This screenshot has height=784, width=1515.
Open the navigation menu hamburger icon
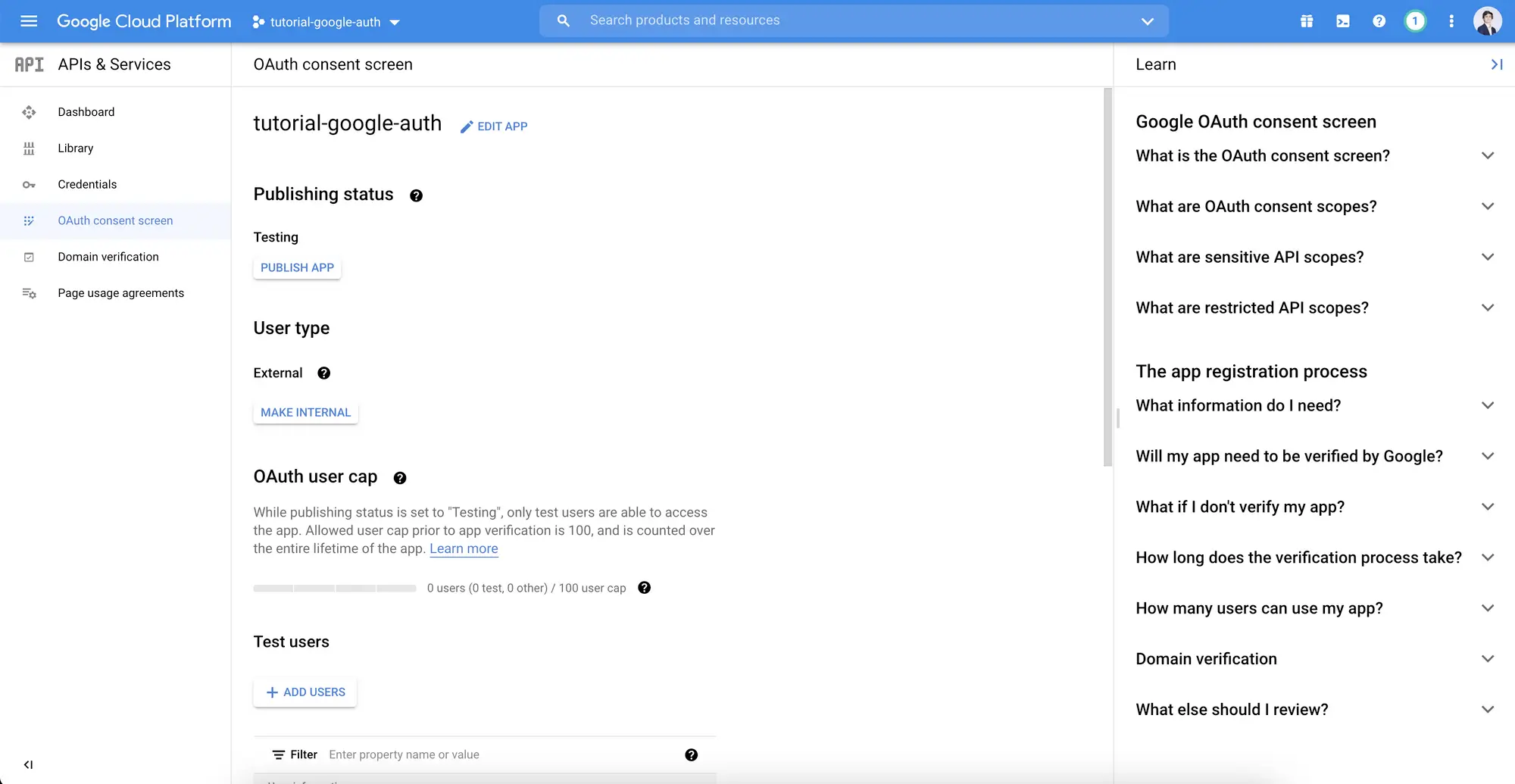pyautogui.click(x=28, y=21)
